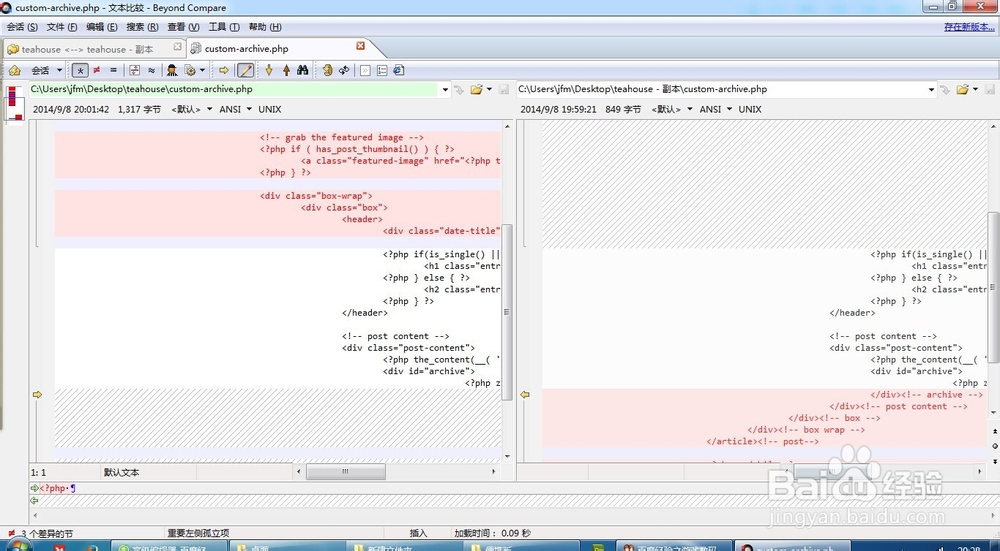This screenshot has width=1000, height=551.
Task: Toggle the Show Same (=) filter
Action: point(114,70)
